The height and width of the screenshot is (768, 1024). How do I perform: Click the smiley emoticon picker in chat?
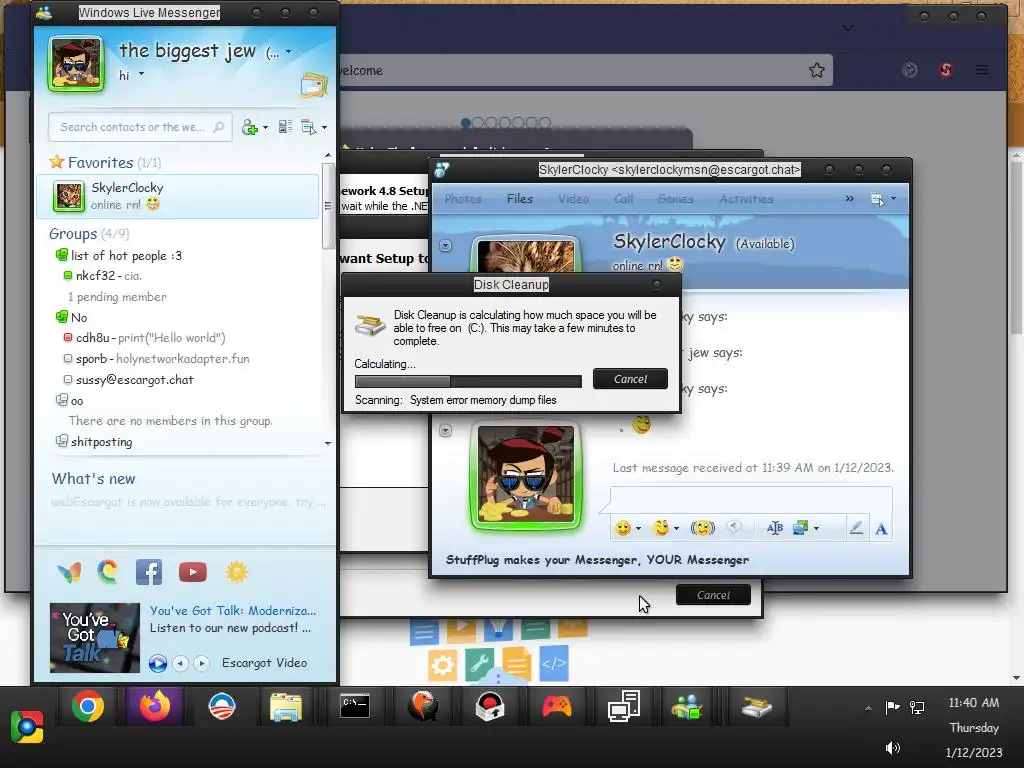click(x=623, y=528)
